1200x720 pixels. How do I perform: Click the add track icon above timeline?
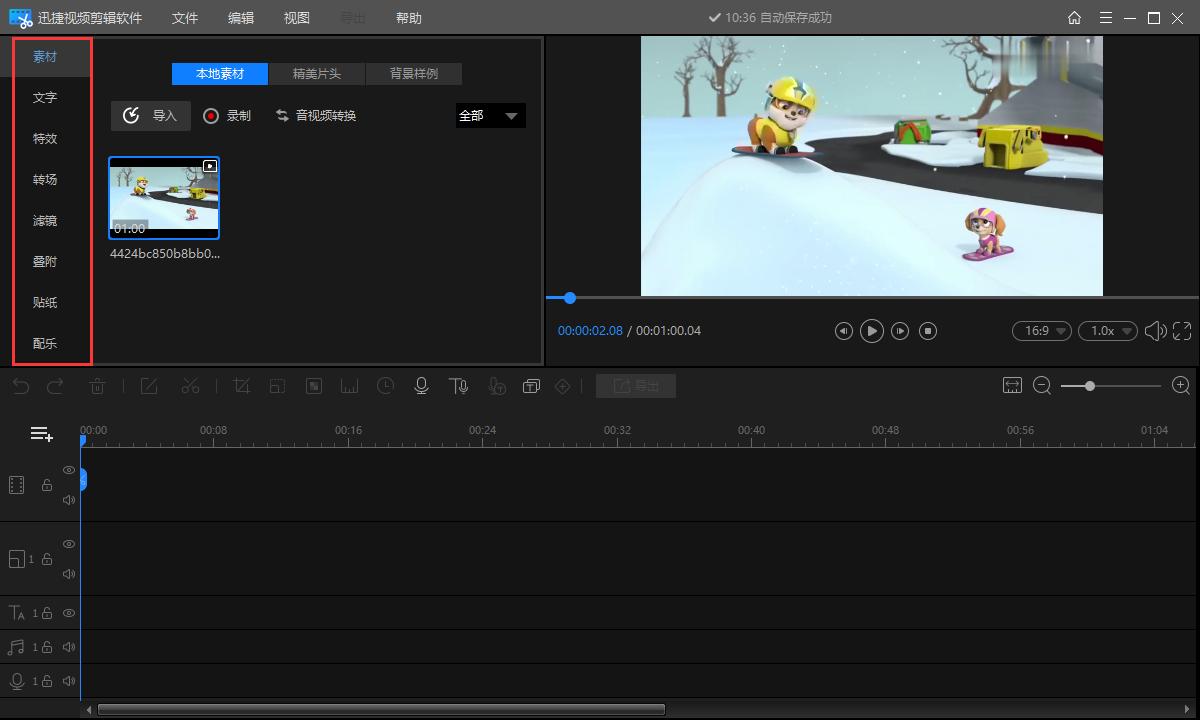41,434
